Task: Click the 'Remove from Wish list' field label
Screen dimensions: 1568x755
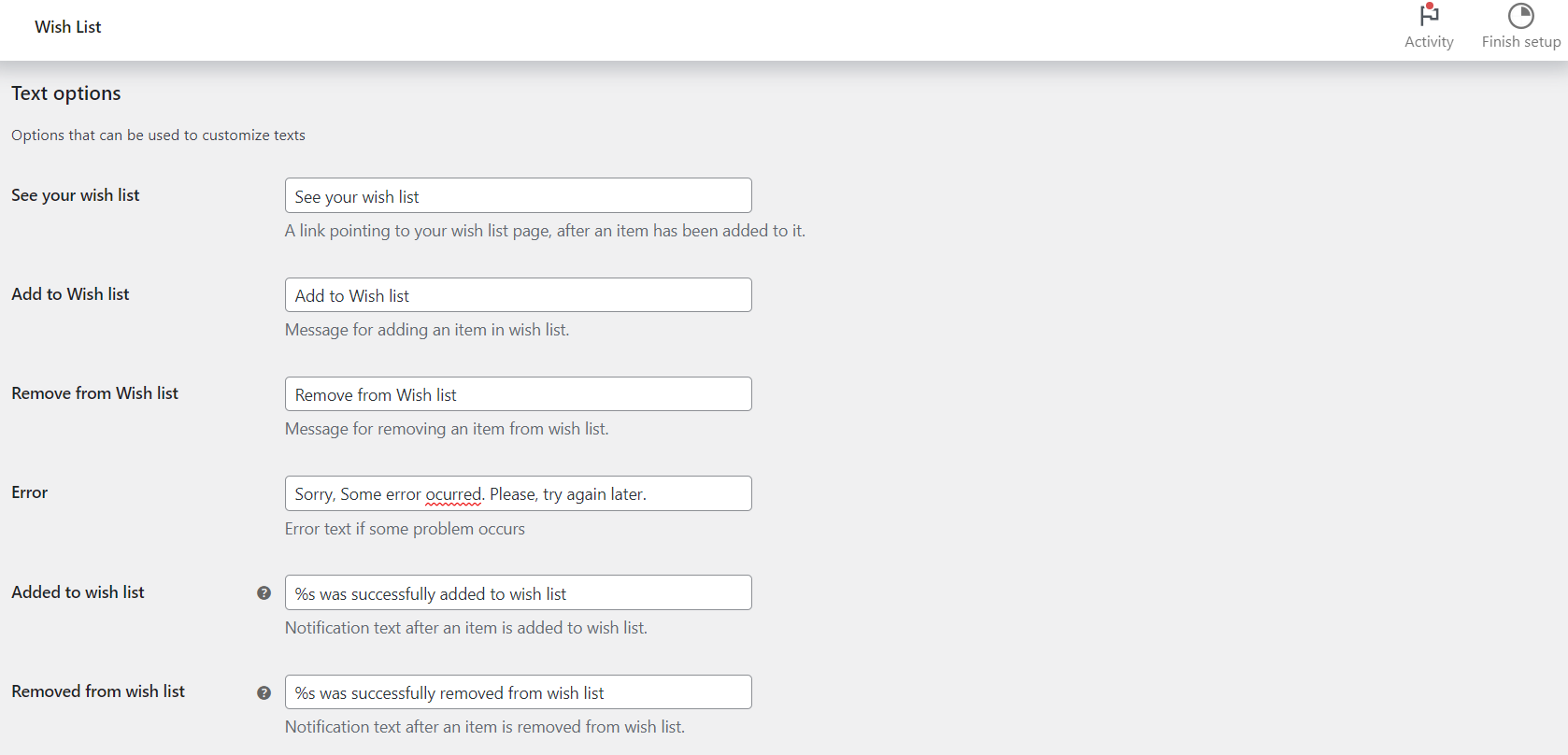Action: click(x=94, y=393)
